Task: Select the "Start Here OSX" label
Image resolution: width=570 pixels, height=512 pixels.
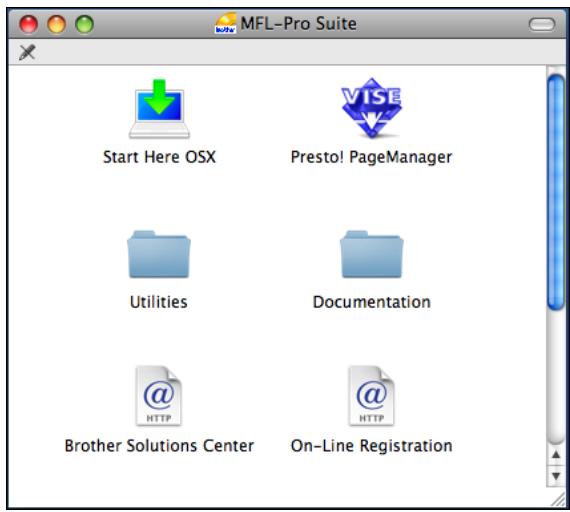Action: (x=159, y=157)
